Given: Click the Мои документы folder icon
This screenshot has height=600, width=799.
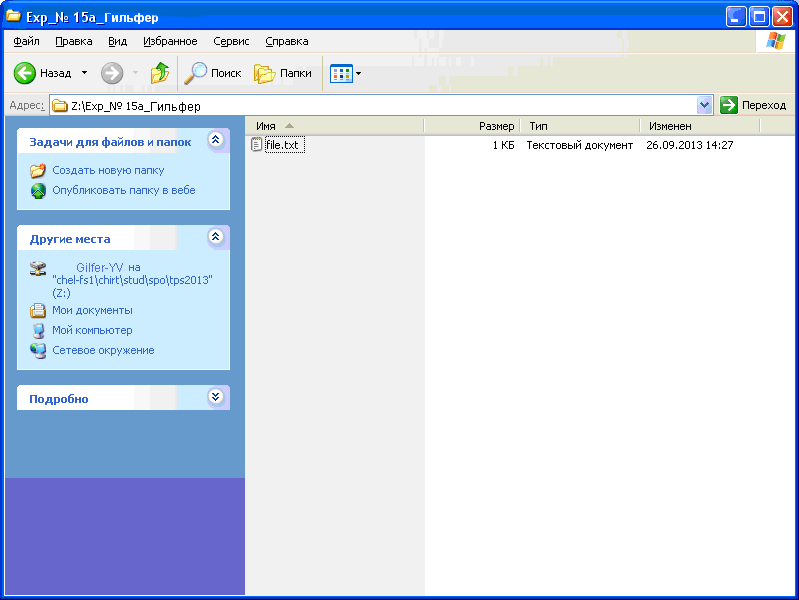Looking at the screenshot, I should click(38, 310).
